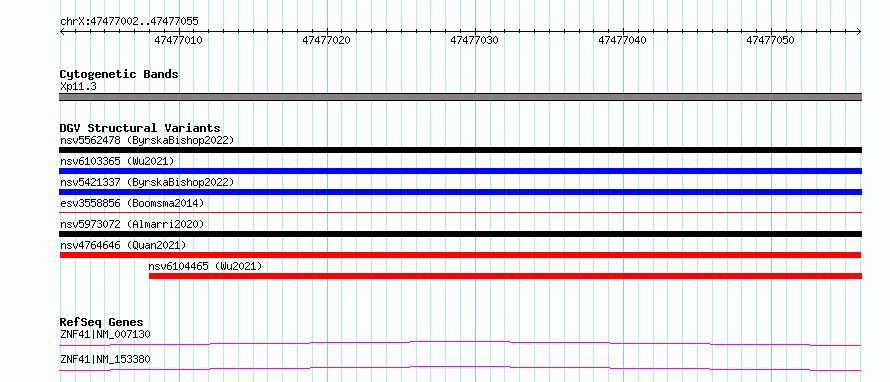
Task: Open the nsv5973072 (Almarri2020) variant label
Action: pyautogui.click(x=132, y=224)
